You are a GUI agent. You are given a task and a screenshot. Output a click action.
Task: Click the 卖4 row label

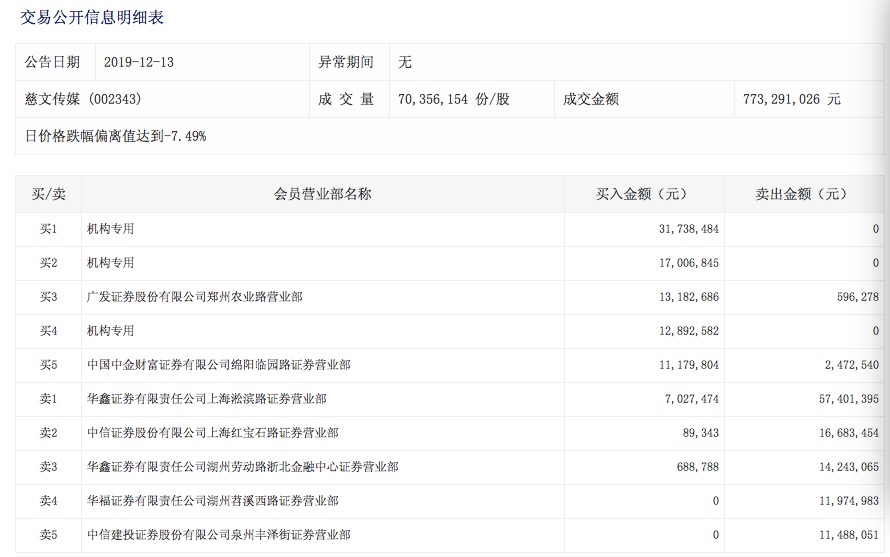coord(48,501)
